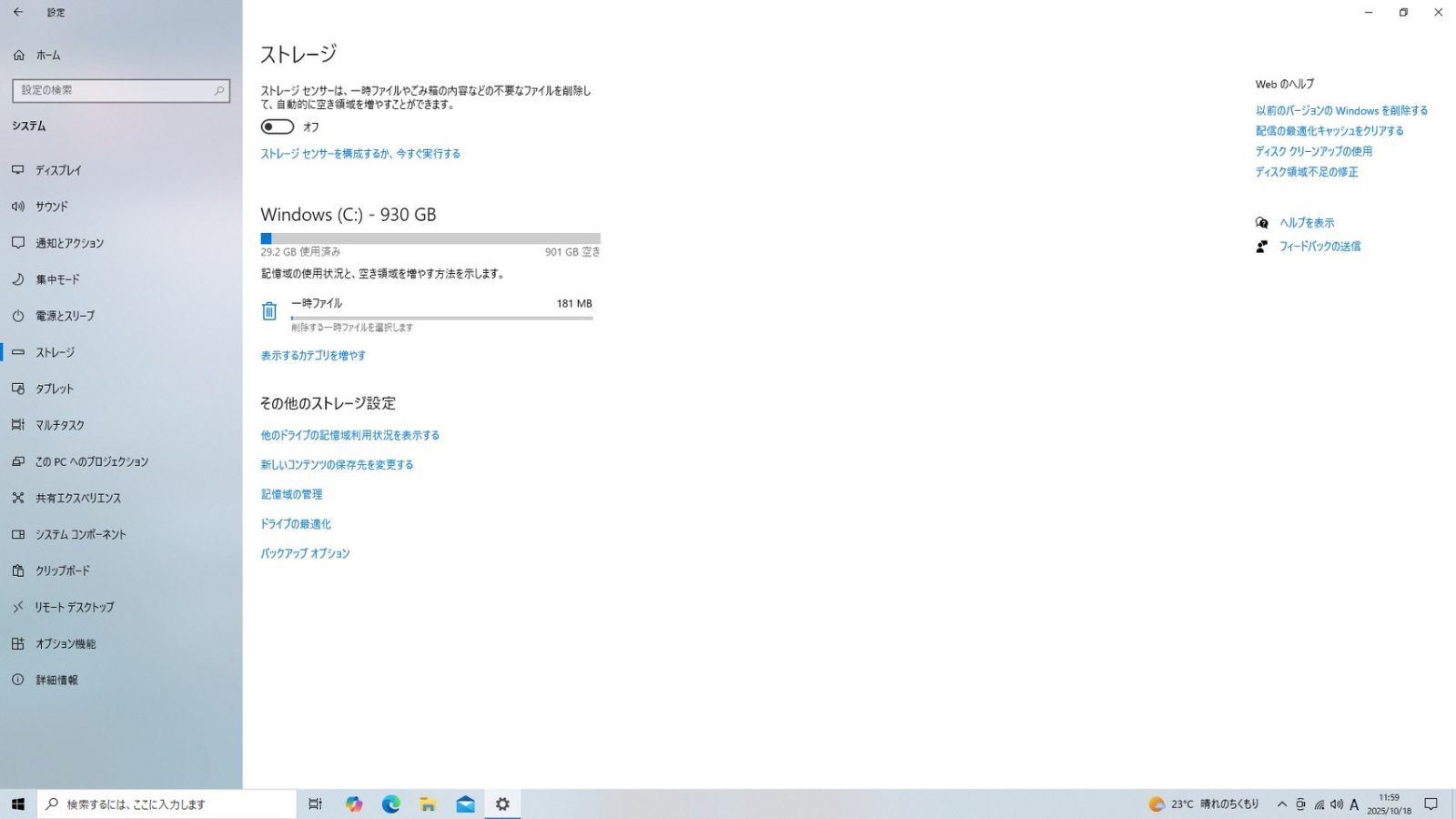Open the taskbar weather widget

(x=1203, y=804)
